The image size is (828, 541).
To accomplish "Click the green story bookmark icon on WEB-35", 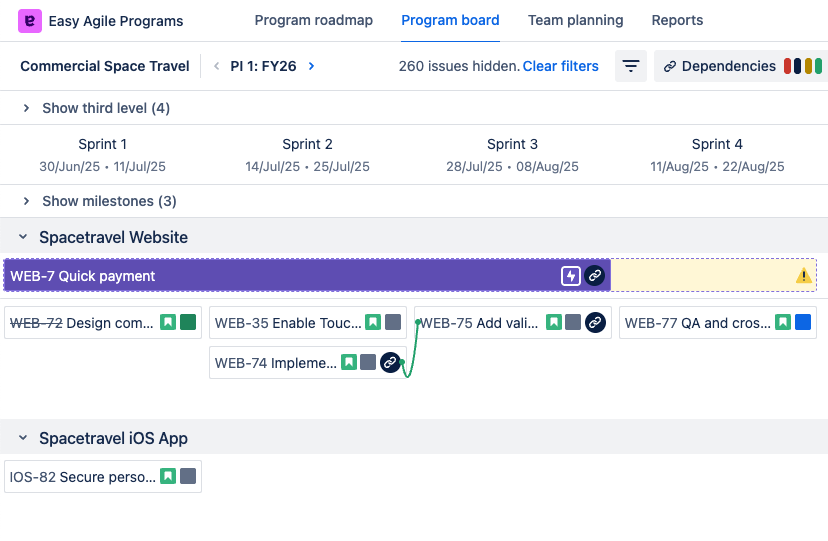I will [373, 323].
